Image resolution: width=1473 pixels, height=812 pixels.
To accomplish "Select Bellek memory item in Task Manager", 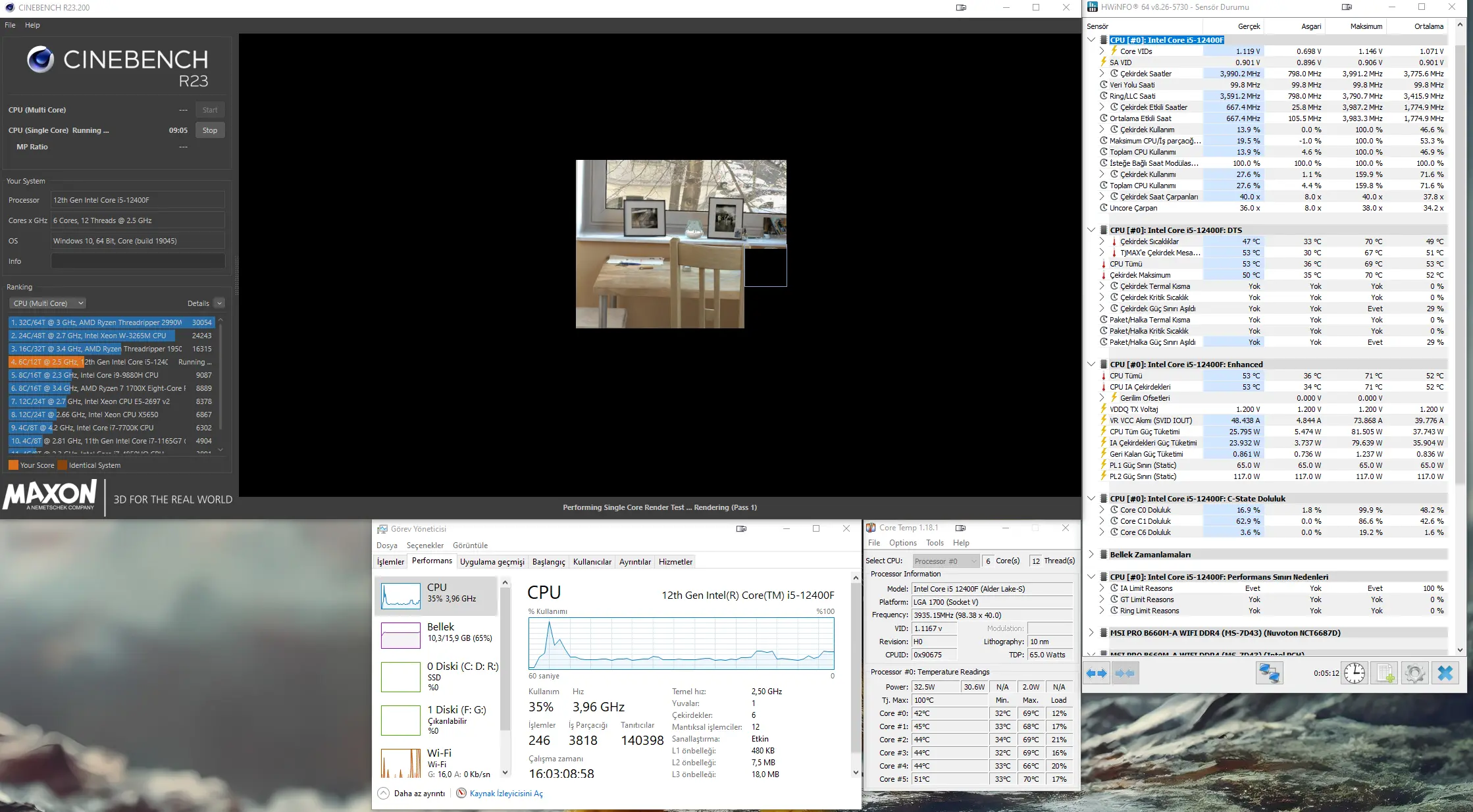I will coord(436,636).
